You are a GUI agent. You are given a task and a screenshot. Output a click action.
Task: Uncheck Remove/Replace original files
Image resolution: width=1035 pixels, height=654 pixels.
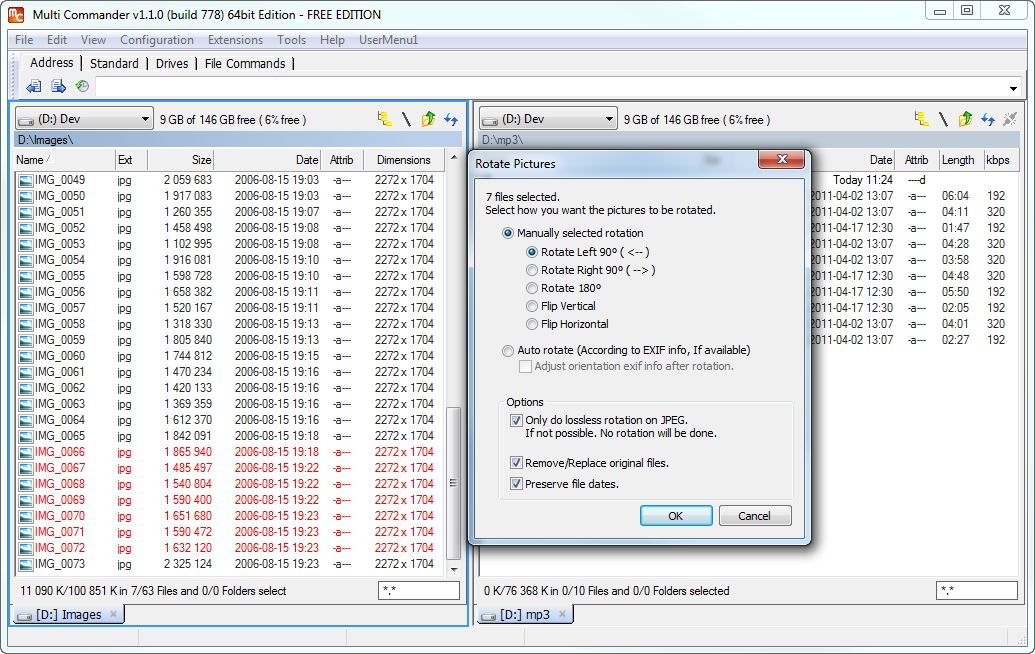click(517, 463)
